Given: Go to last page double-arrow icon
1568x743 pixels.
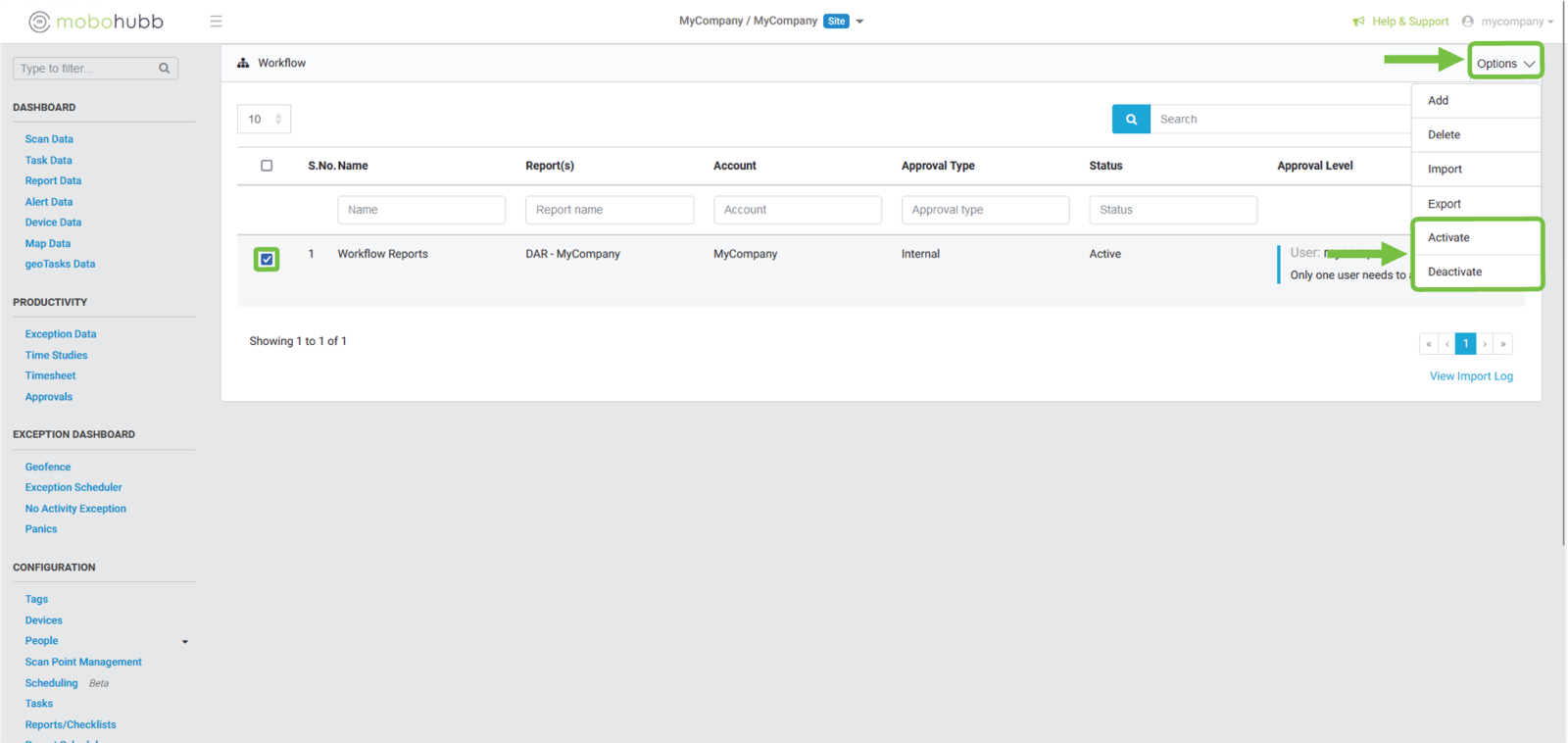Looking at the screenshot, I should 1503,344.
